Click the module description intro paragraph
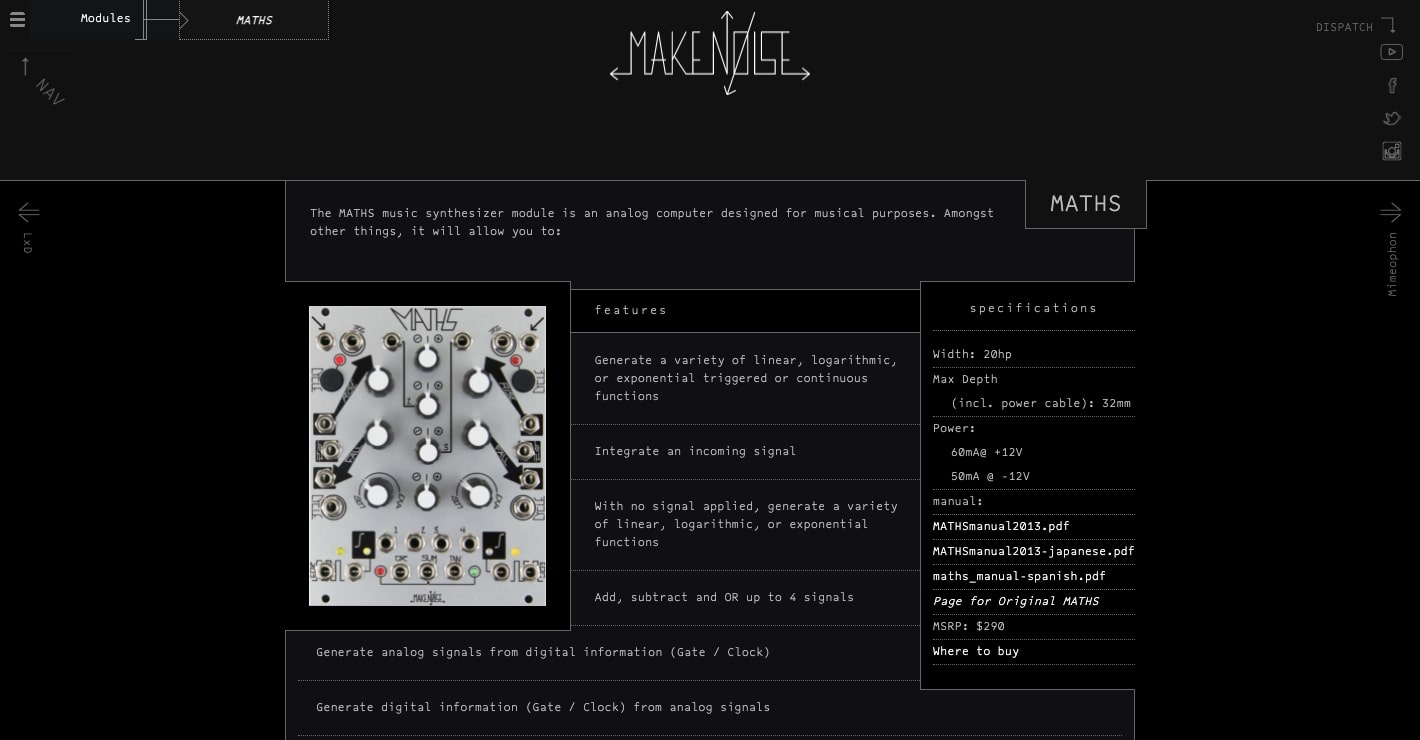 (x=651, y=222)
